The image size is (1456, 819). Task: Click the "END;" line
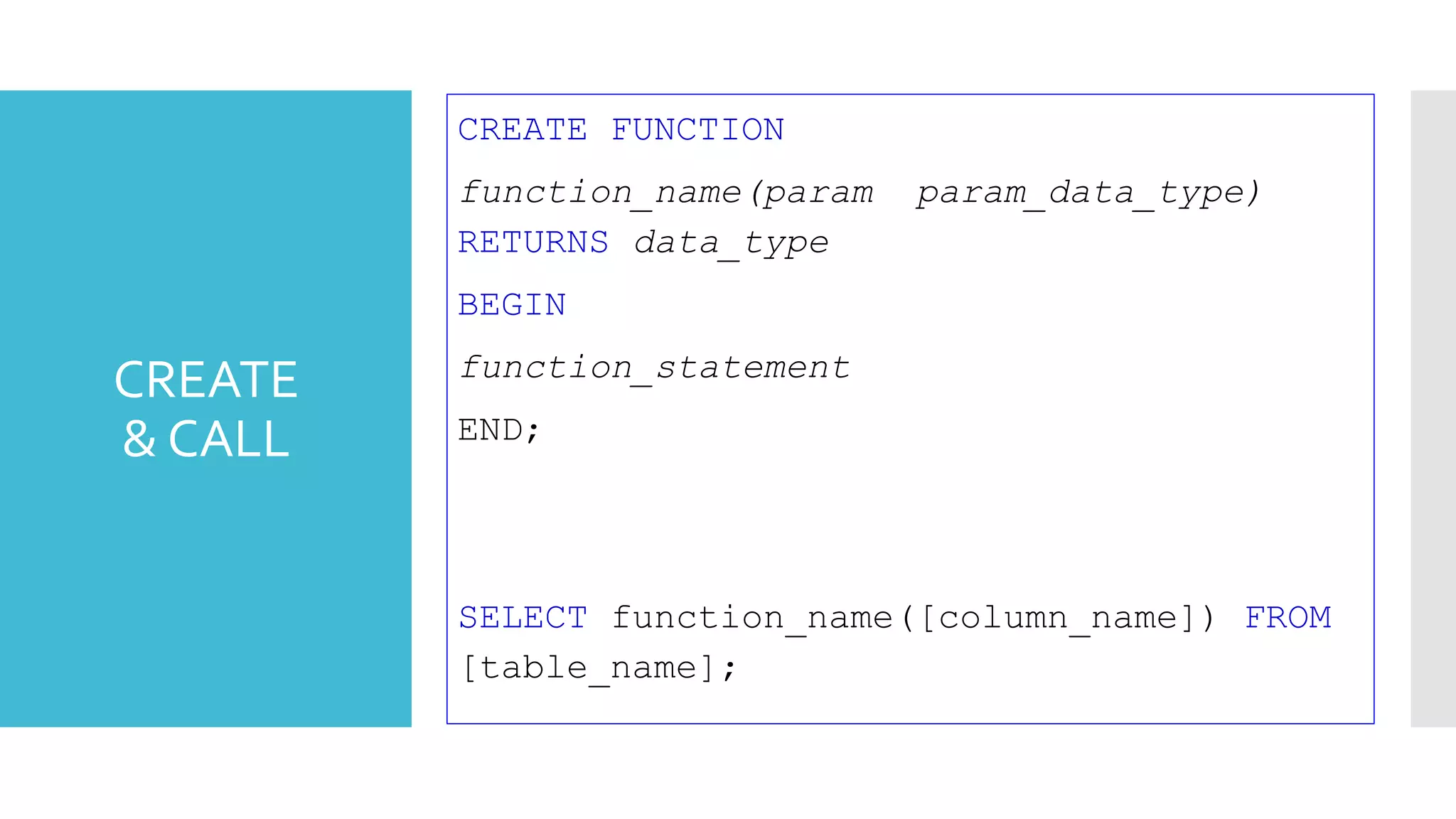coord(499,431)
